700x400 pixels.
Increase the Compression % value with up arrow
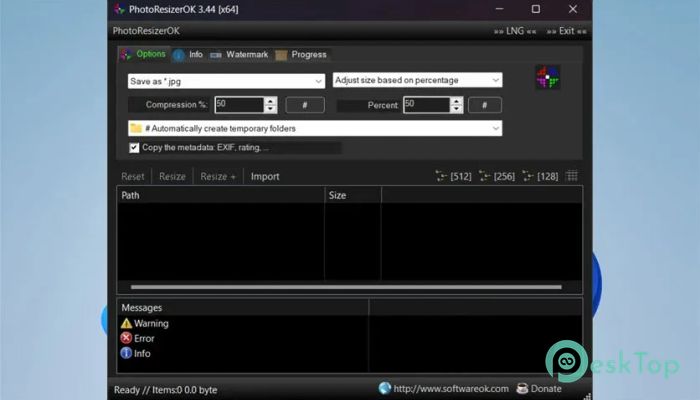click(270, 101)
